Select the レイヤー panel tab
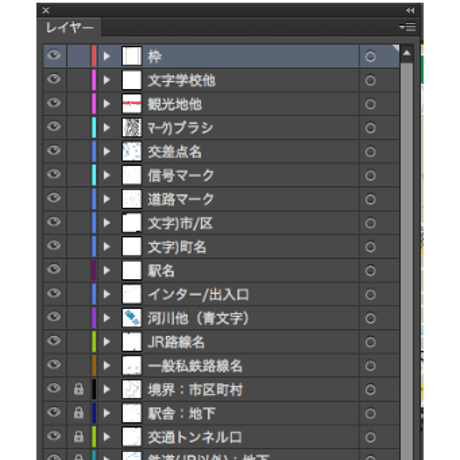The image size is (460, 460). tap(69, 27)
